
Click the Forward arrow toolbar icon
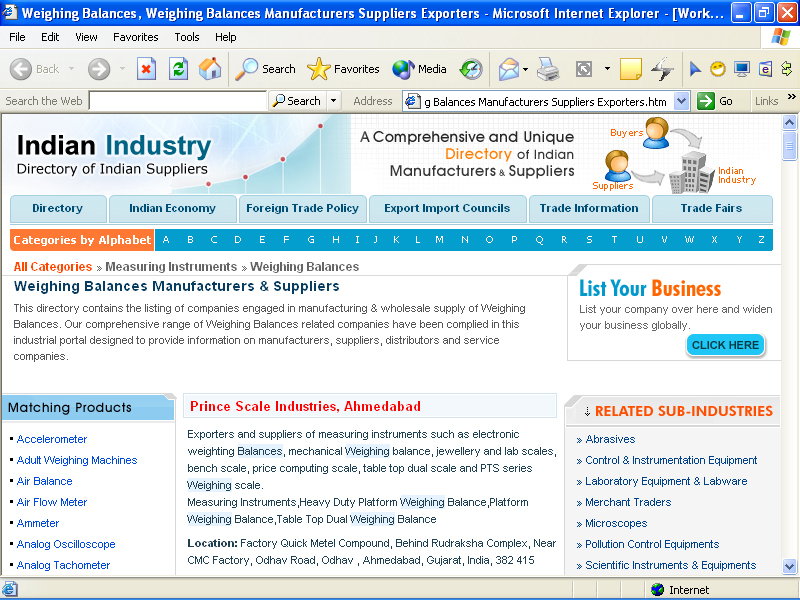(99, 69)
